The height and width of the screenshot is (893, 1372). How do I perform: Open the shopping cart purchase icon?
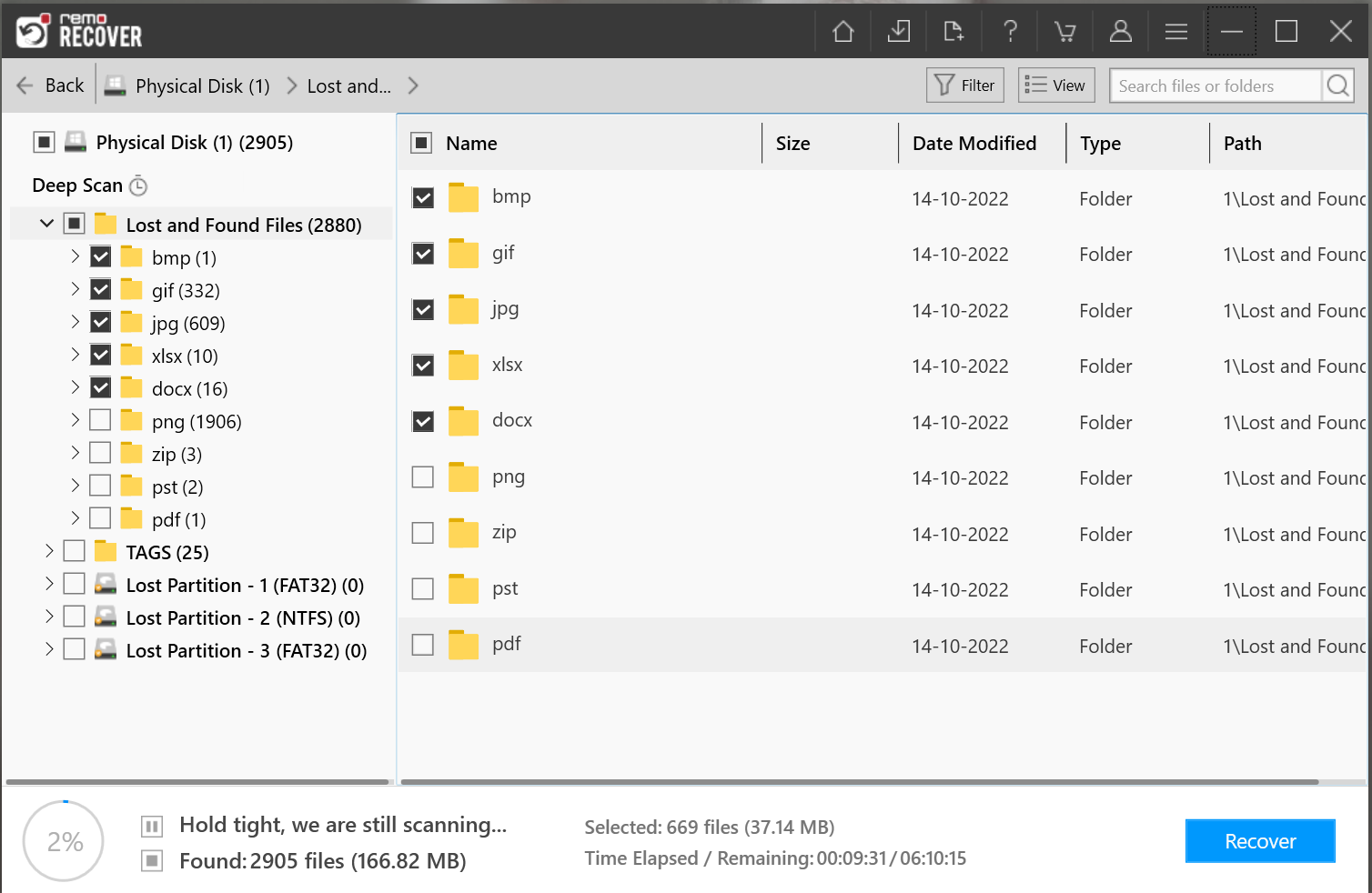click(x=1065, y=32)
